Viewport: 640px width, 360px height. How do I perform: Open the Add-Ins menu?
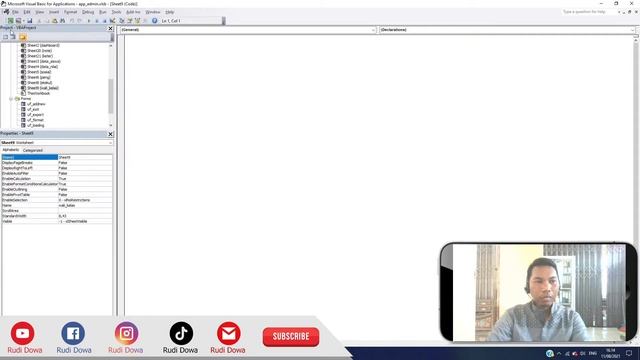click(133, 12)
